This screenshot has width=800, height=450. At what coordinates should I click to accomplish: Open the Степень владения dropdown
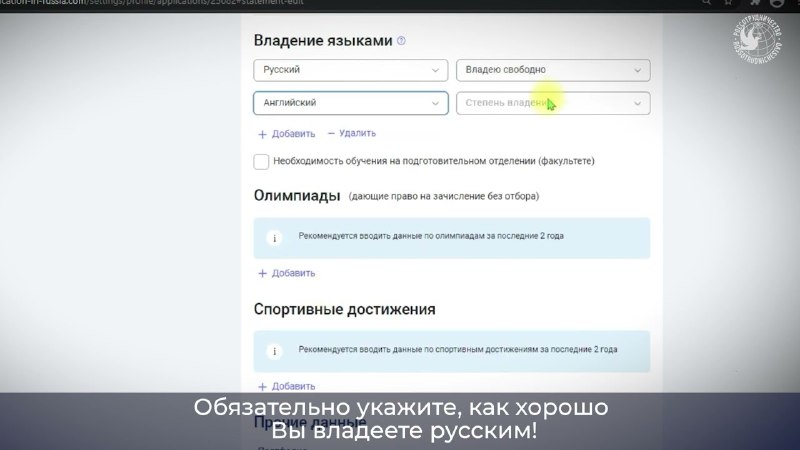tap(553, 103)
